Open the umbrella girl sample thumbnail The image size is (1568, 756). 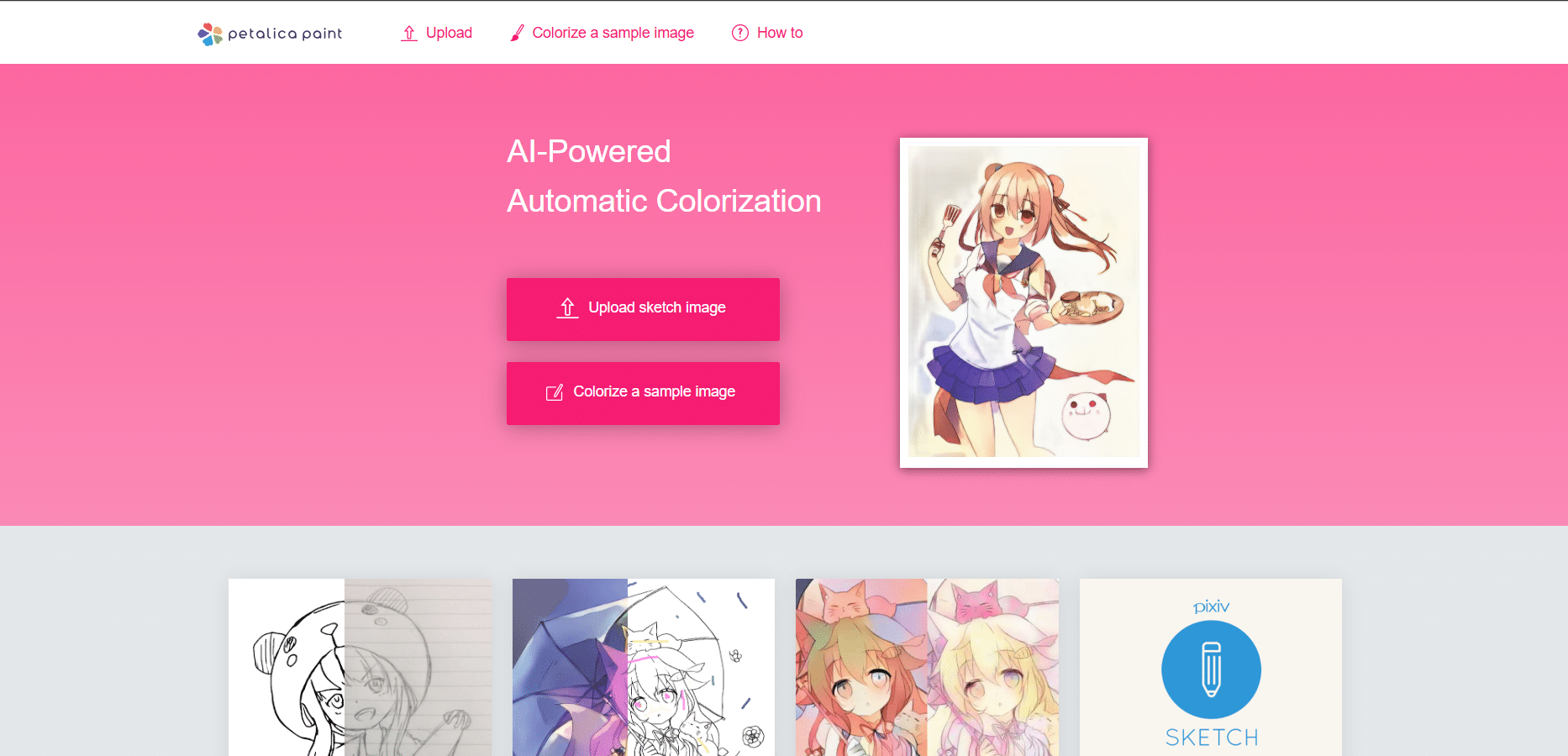point(643,668)
